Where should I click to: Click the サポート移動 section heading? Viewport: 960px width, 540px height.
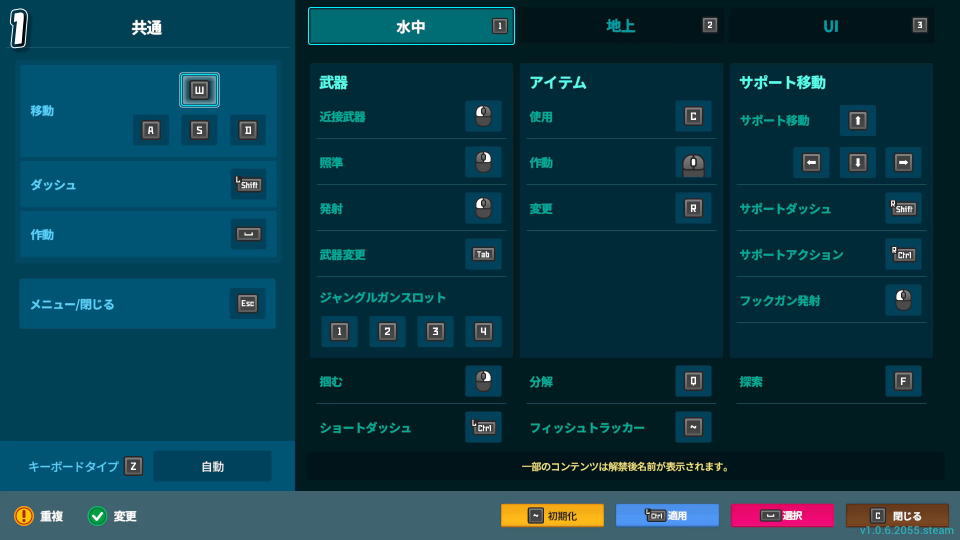(782, 83)
